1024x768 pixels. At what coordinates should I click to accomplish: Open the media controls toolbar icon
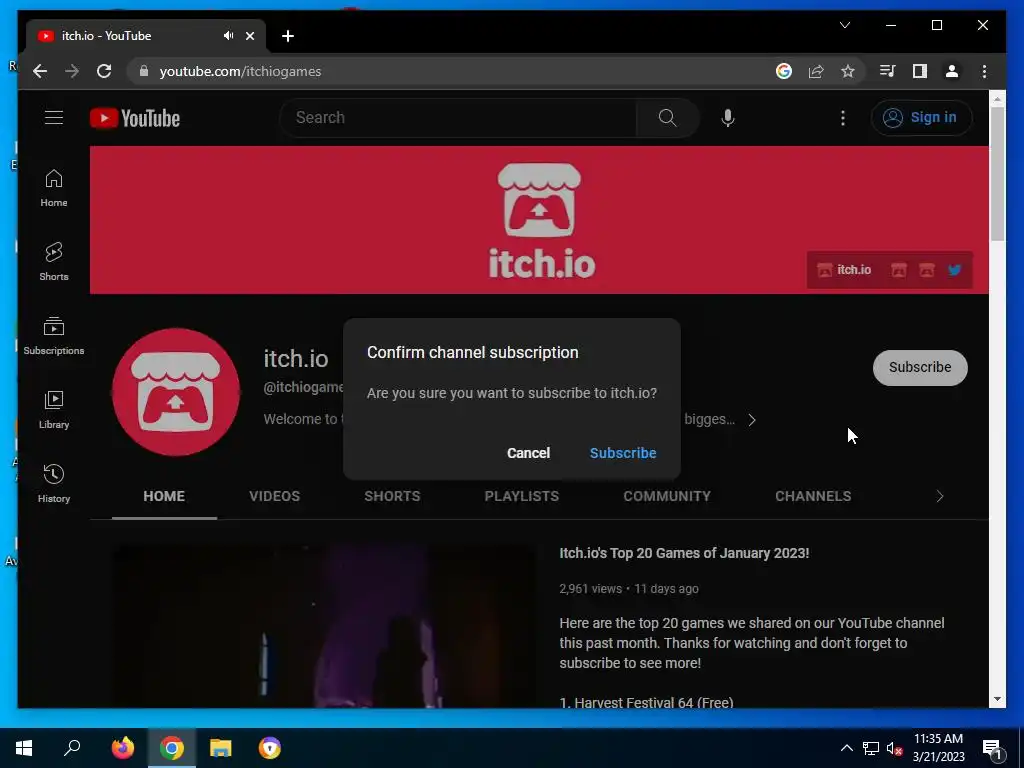pyautogui.click(x=887, y=71)
